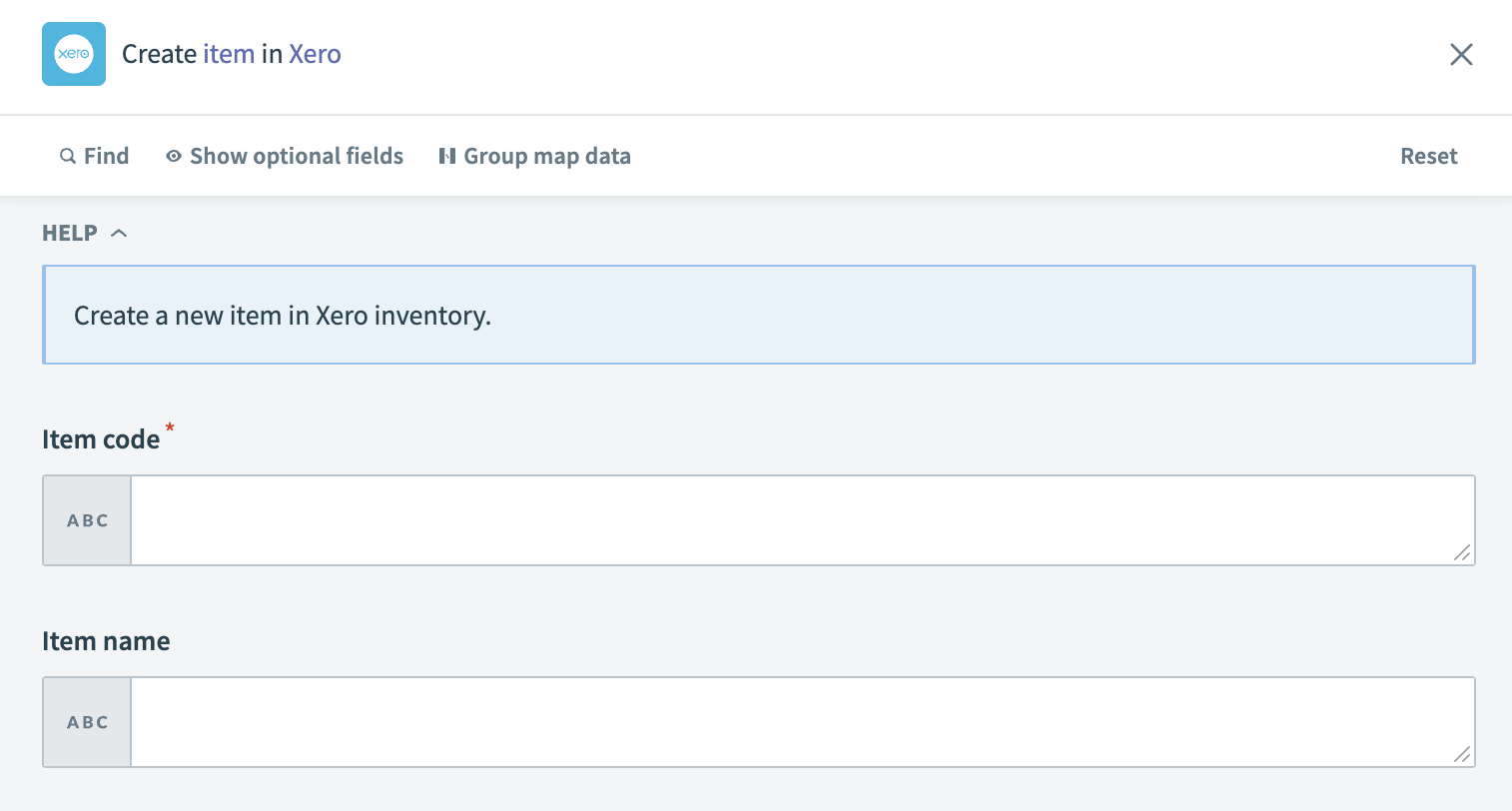The image size is (1512, 811).
Task: Toggle Show optional fields eye icon
Action: tap(174, 156)
